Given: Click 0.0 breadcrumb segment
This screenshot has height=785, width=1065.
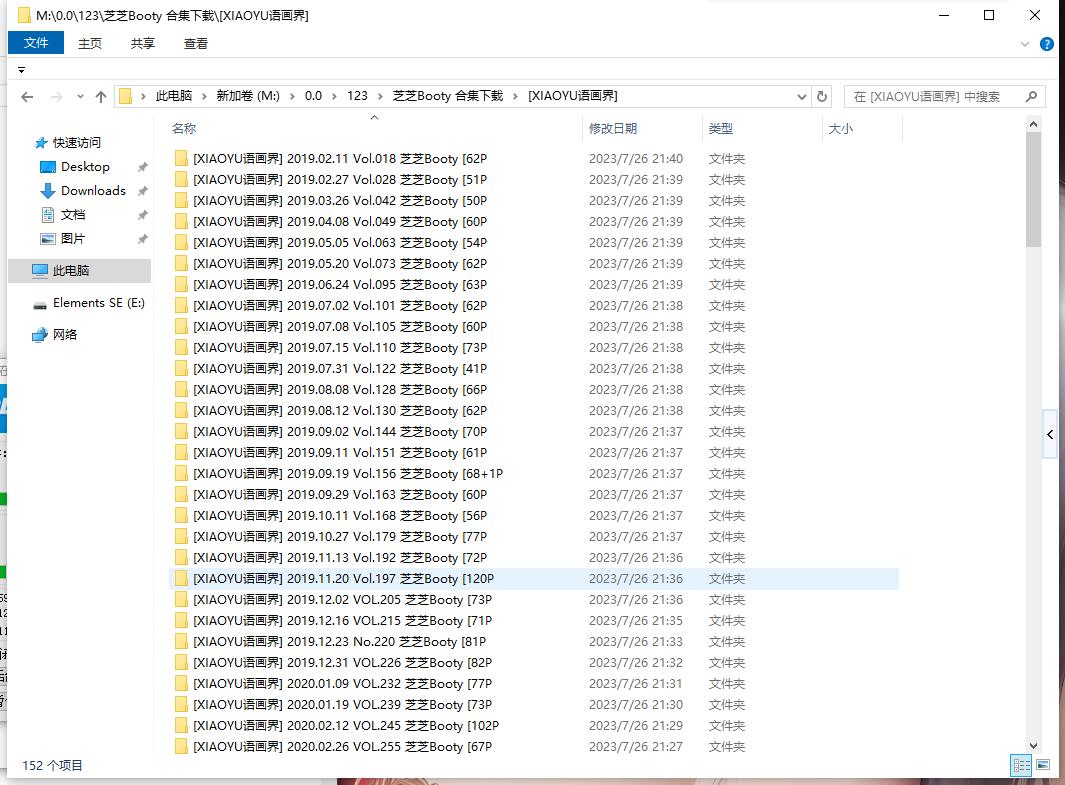Looking at the screenshot, I should click(313, 96).
